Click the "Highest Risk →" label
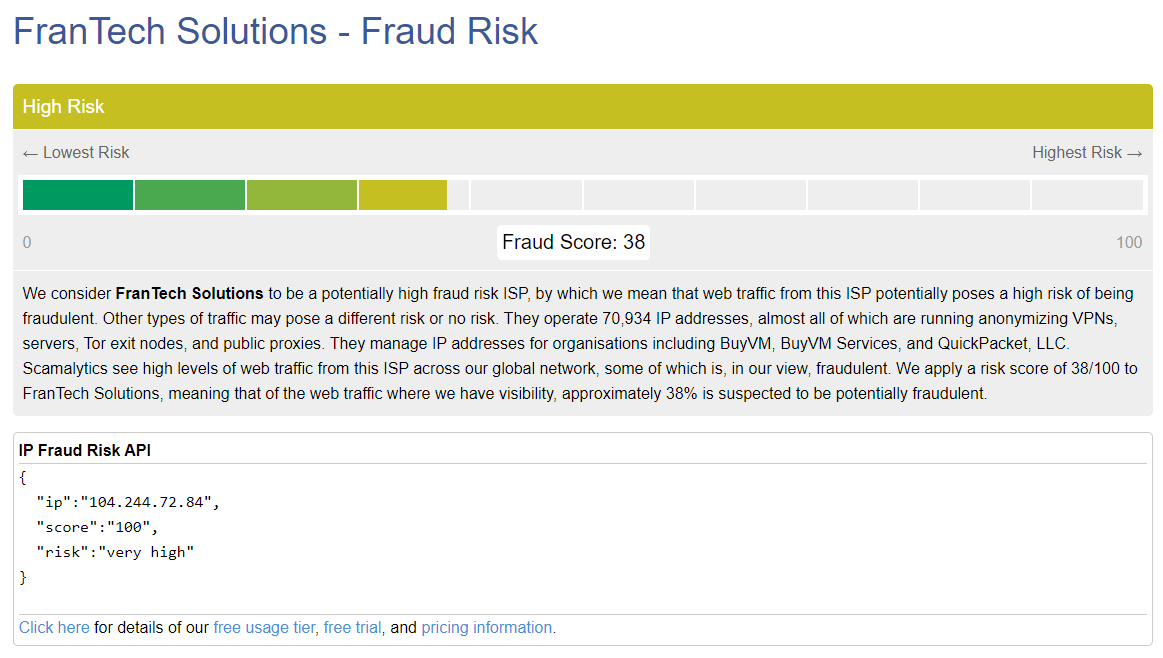Screen dimensions: 1163x658 pos(1087,153)
